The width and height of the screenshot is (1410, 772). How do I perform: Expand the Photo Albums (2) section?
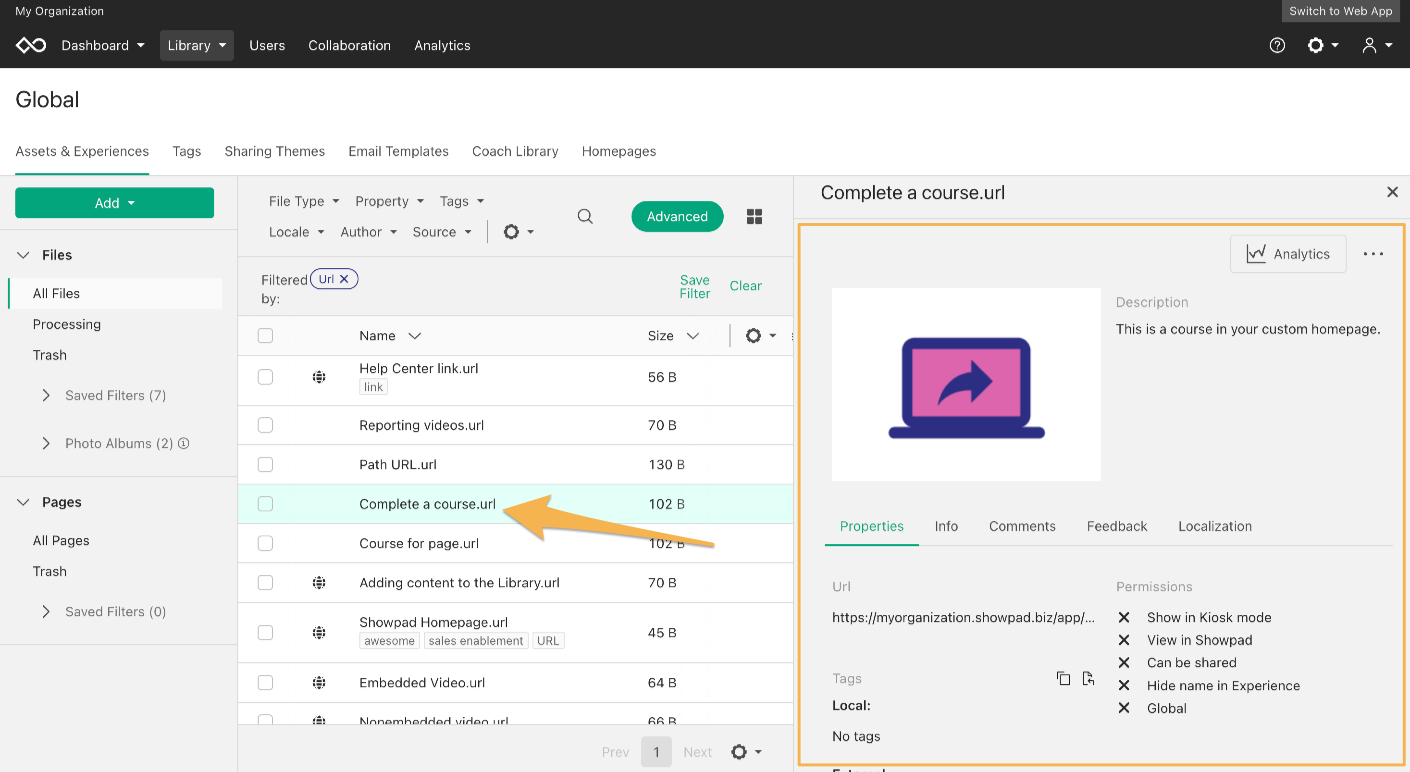pyautogui.click(x=46, y=443)
